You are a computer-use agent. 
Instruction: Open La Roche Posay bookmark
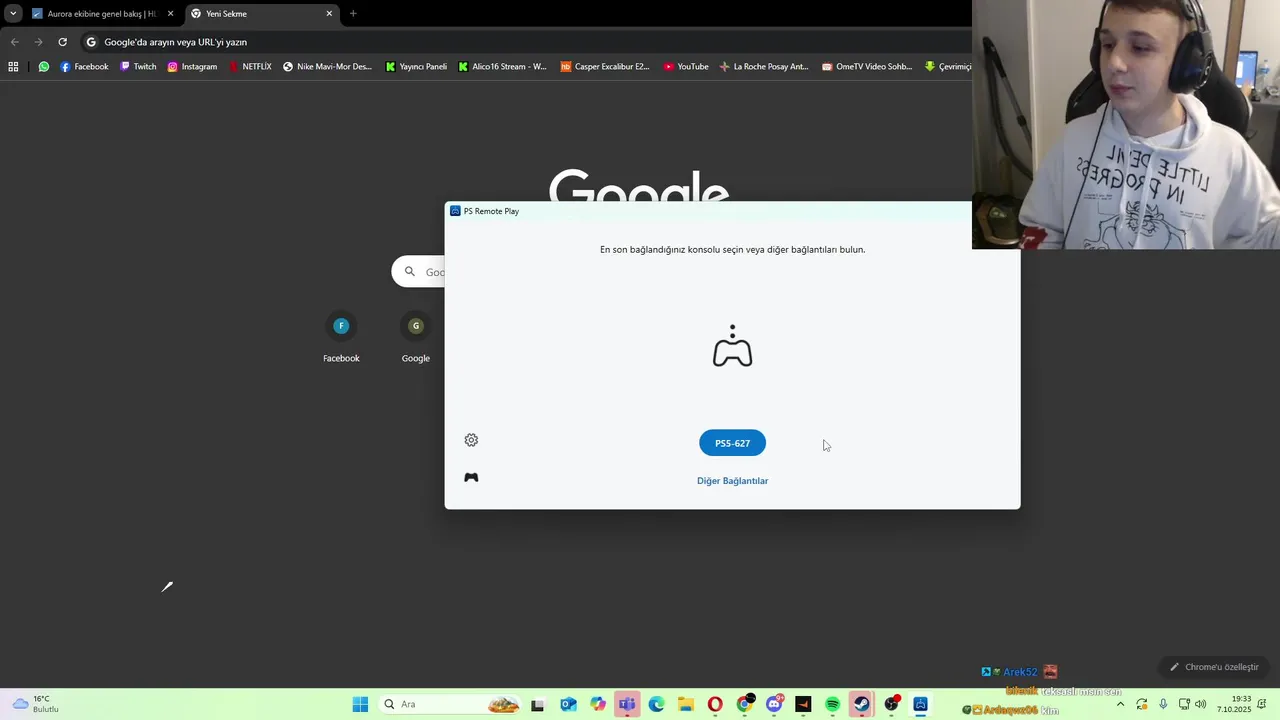764,67
